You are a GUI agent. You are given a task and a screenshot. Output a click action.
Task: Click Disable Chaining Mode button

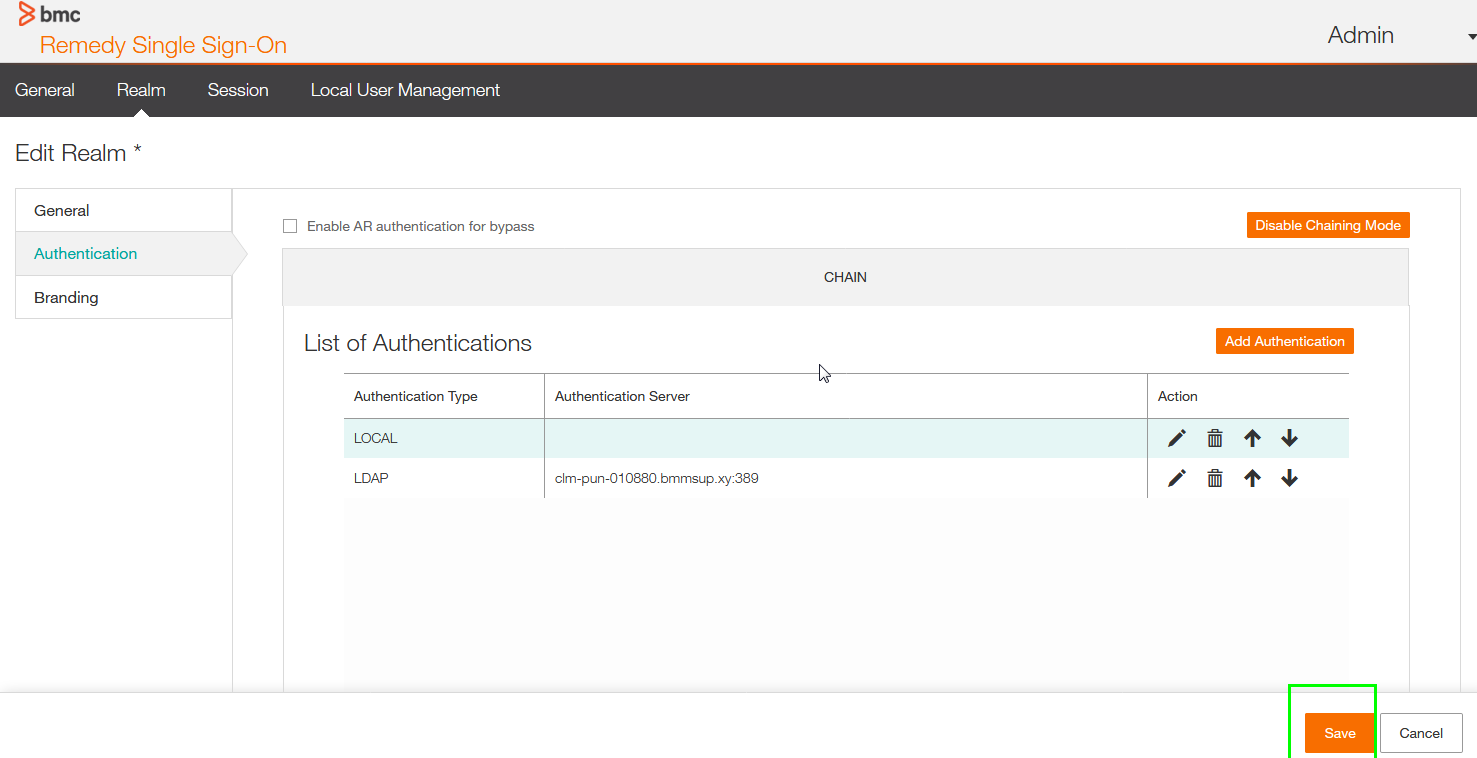point(1328,225)
